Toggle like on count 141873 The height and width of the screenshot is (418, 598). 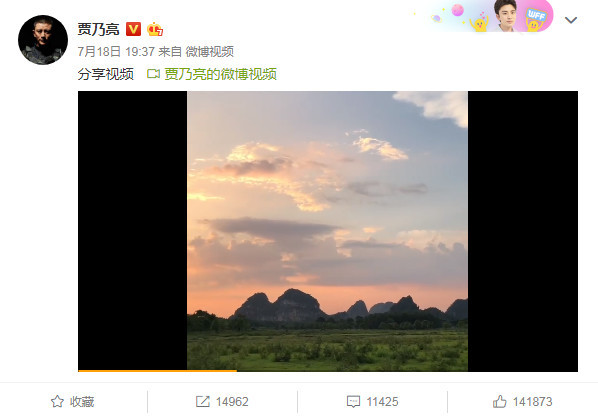pos(532,402)
